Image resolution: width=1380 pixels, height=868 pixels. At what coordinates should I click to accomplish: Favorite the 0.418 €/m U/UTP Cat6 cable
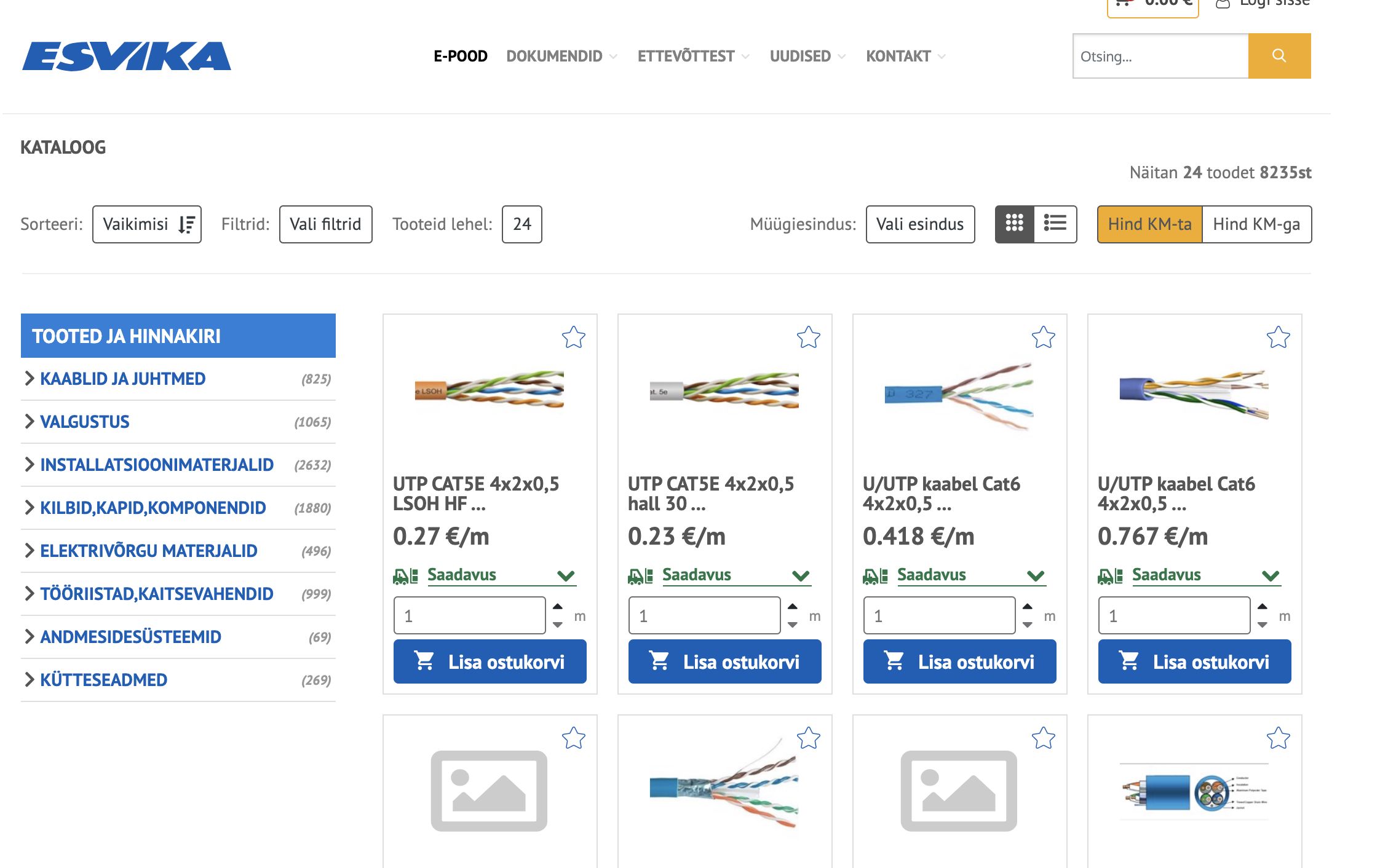1043,337
